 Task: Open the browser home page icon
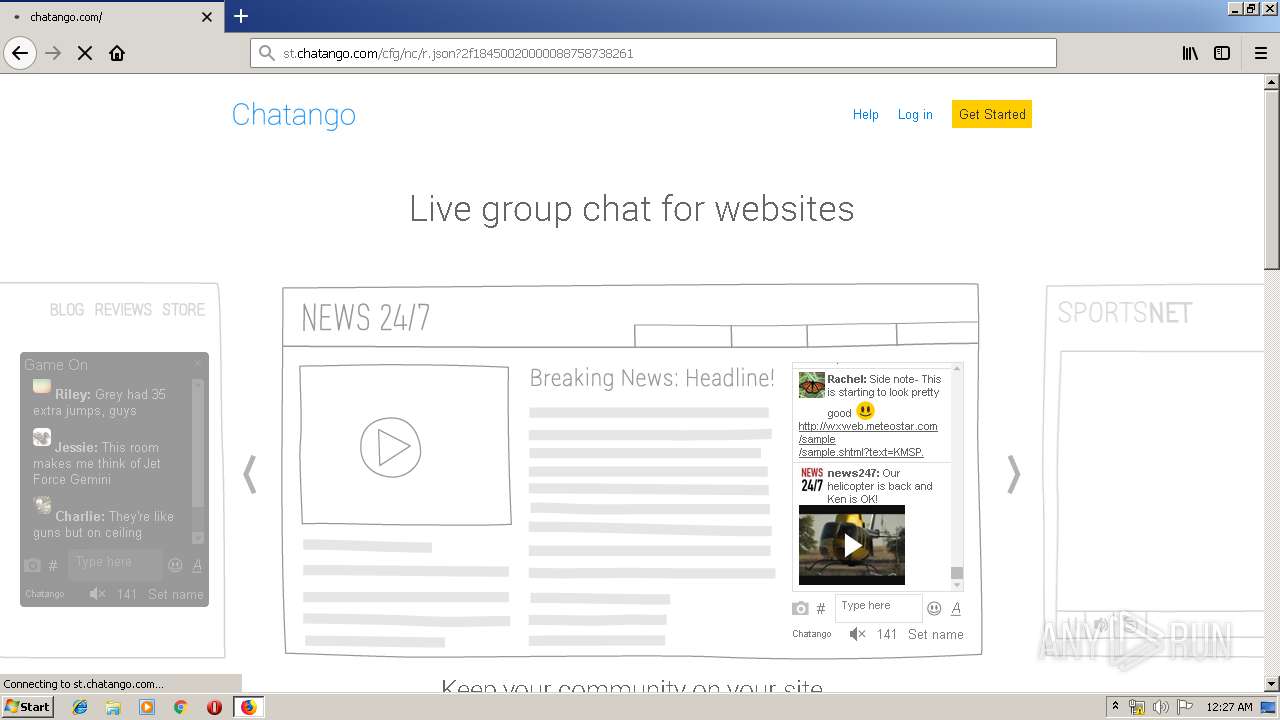[x=117, y=53]
